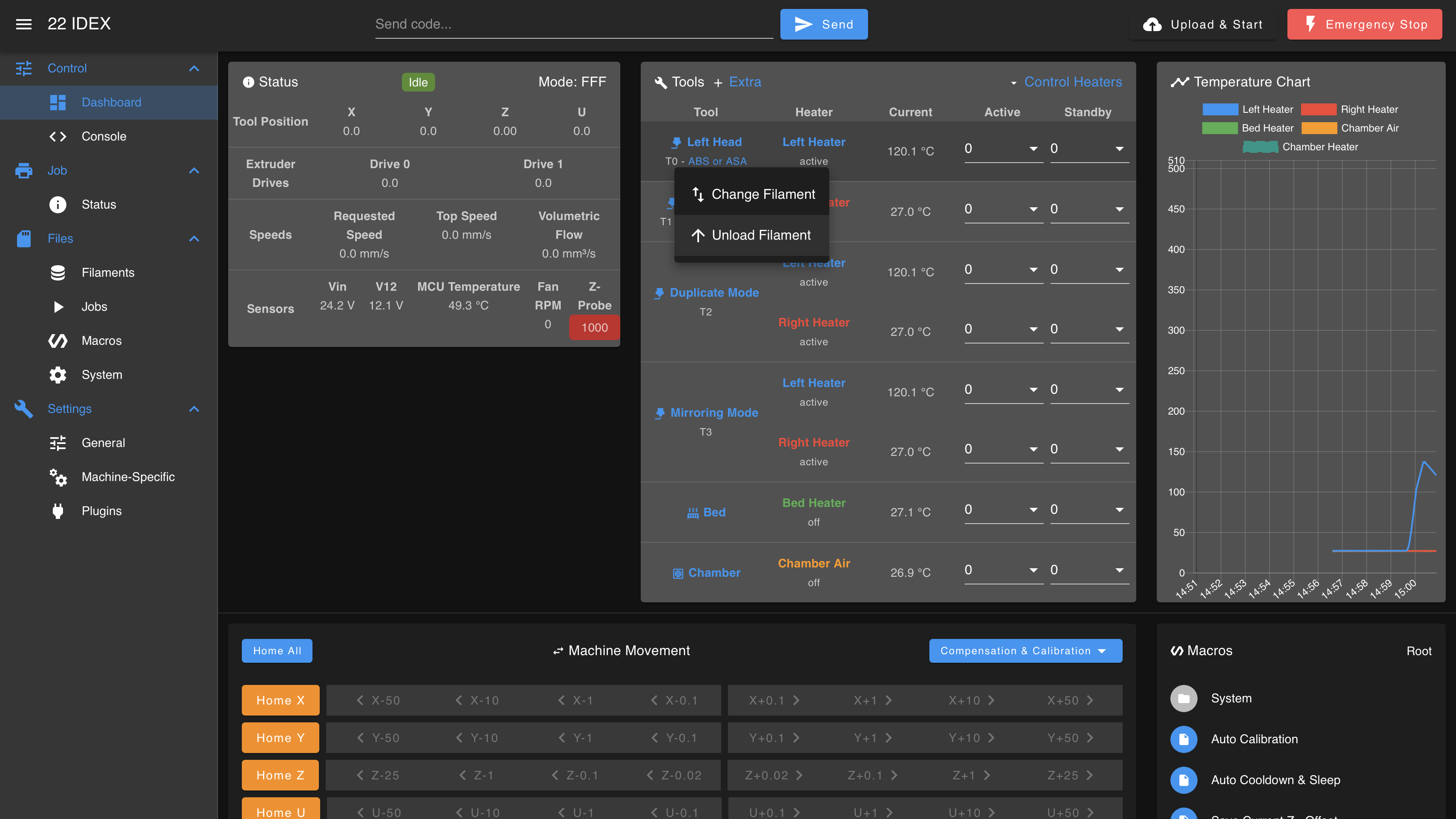Viewport: 1456px width, 819px height.
Task: Toggle Bed Heater on or off
Action: pos(813,503)
